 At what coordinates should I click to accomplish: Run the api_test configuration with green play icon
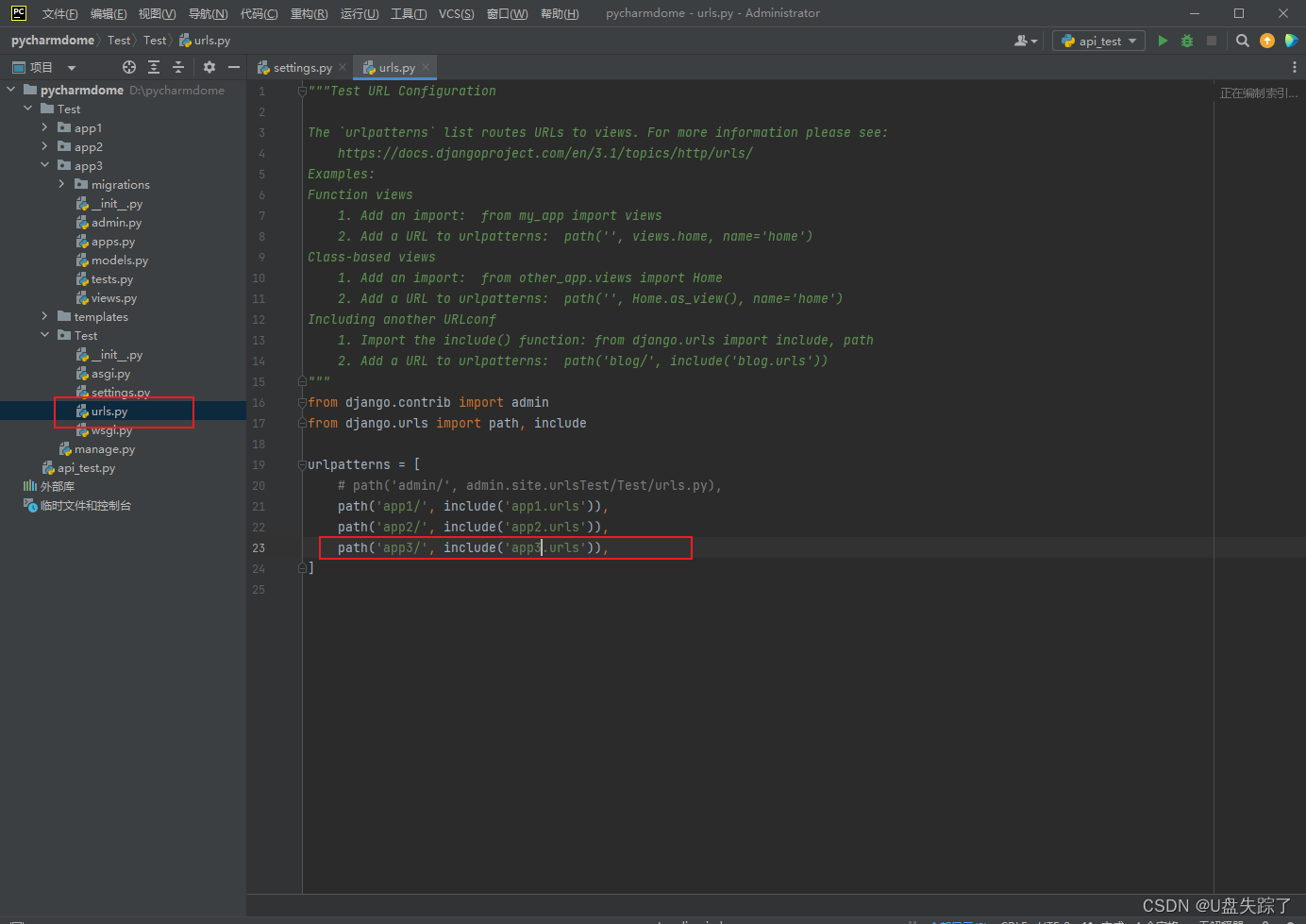[x=1163, y=41]
